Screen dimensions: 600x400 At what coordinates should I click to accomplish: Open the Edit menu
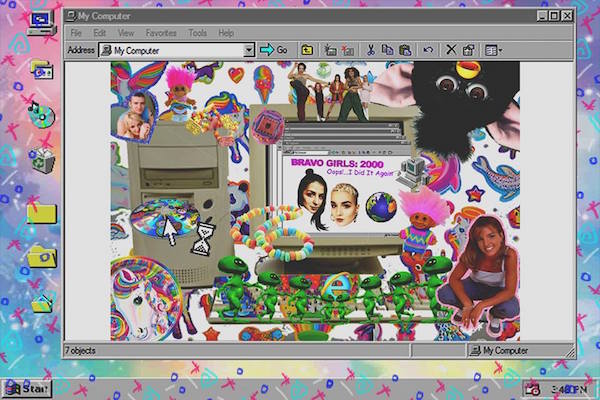(x=99, y=33)
